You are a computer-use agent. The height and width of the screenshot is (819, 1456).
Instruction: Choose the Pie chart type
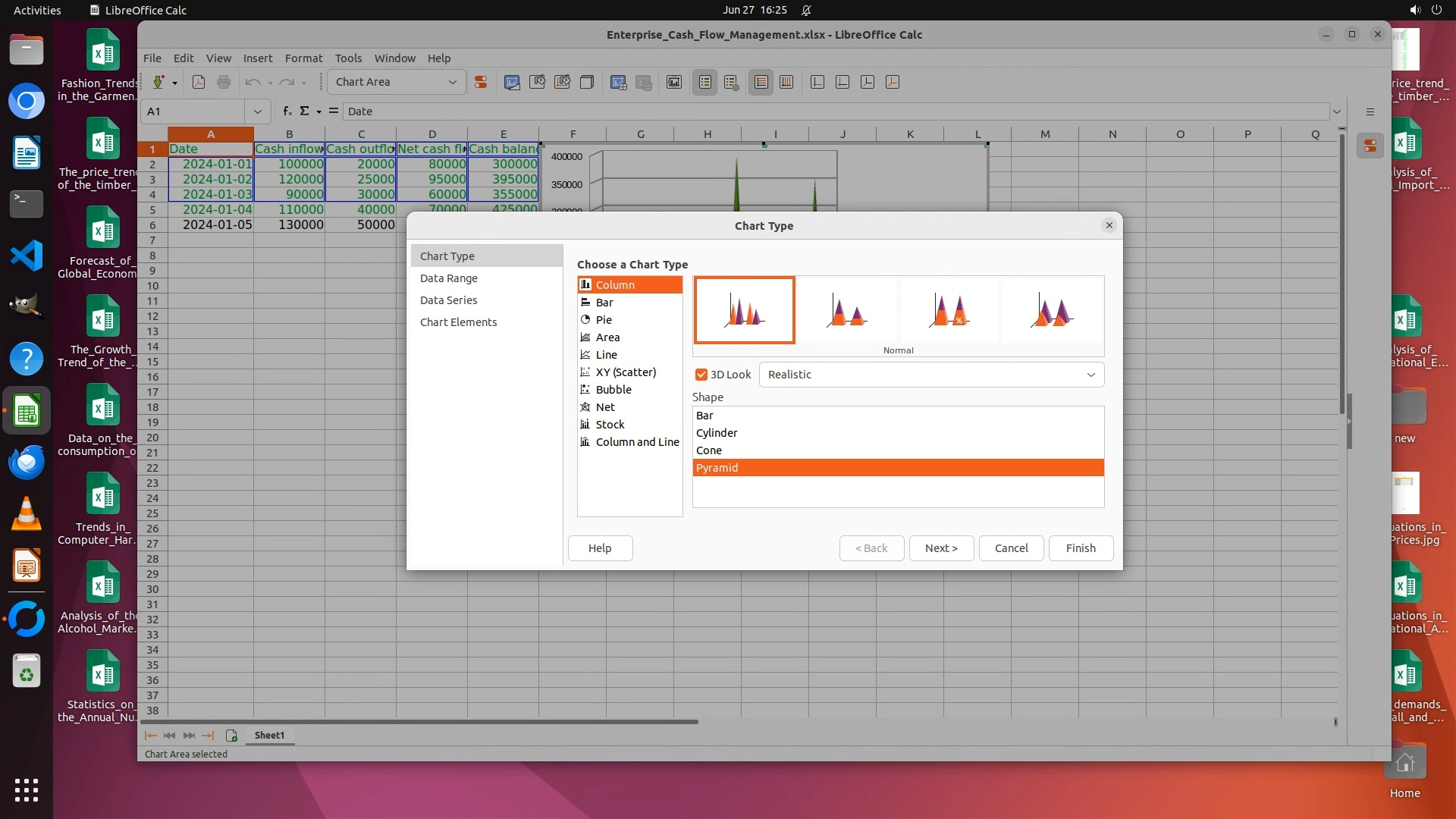pyautogui.click(x=604, y=320)
